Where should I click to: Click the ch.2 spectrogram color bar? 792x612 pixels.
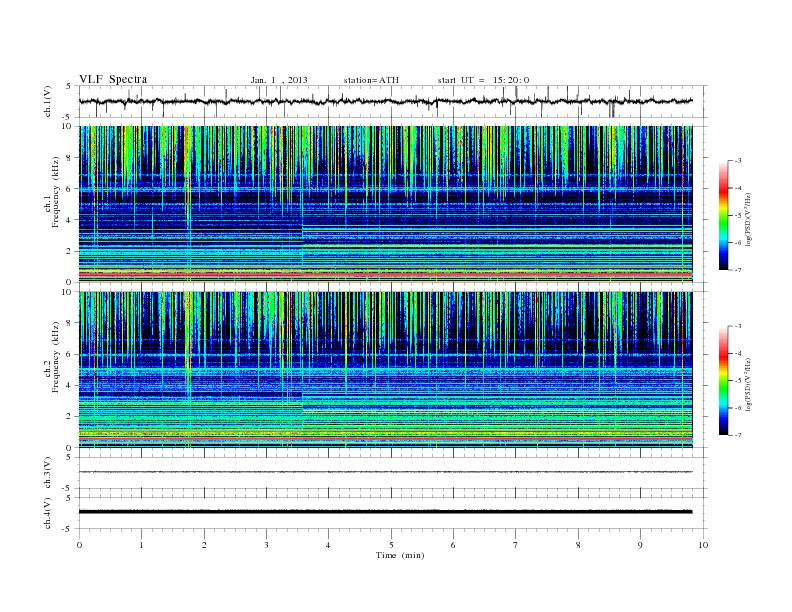tap(723, 381)
